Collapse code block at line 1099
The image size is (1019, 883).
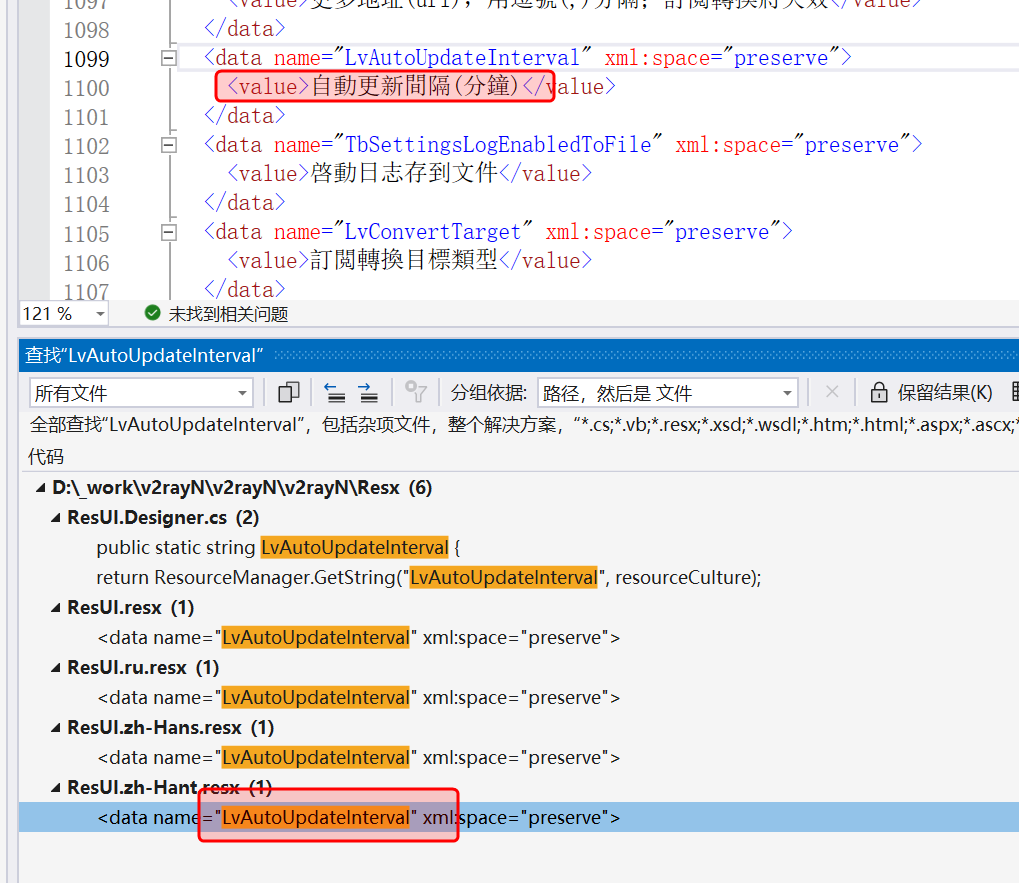168,58
